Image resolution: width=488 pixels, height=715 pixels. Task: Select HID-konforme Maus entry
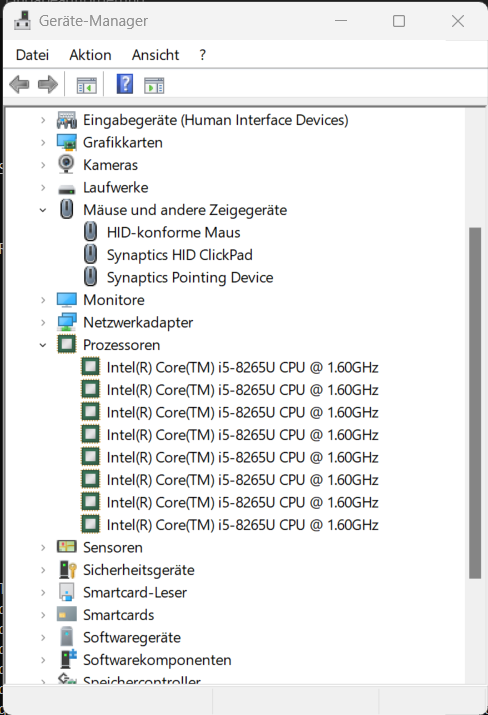(173, 233)
